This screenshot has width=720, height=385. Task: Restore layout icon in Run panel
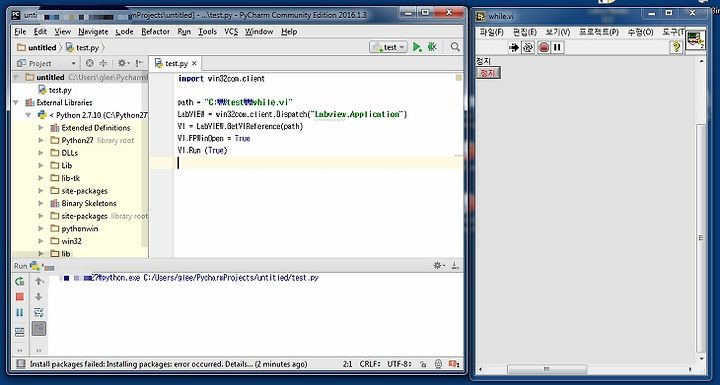[20, 332]
